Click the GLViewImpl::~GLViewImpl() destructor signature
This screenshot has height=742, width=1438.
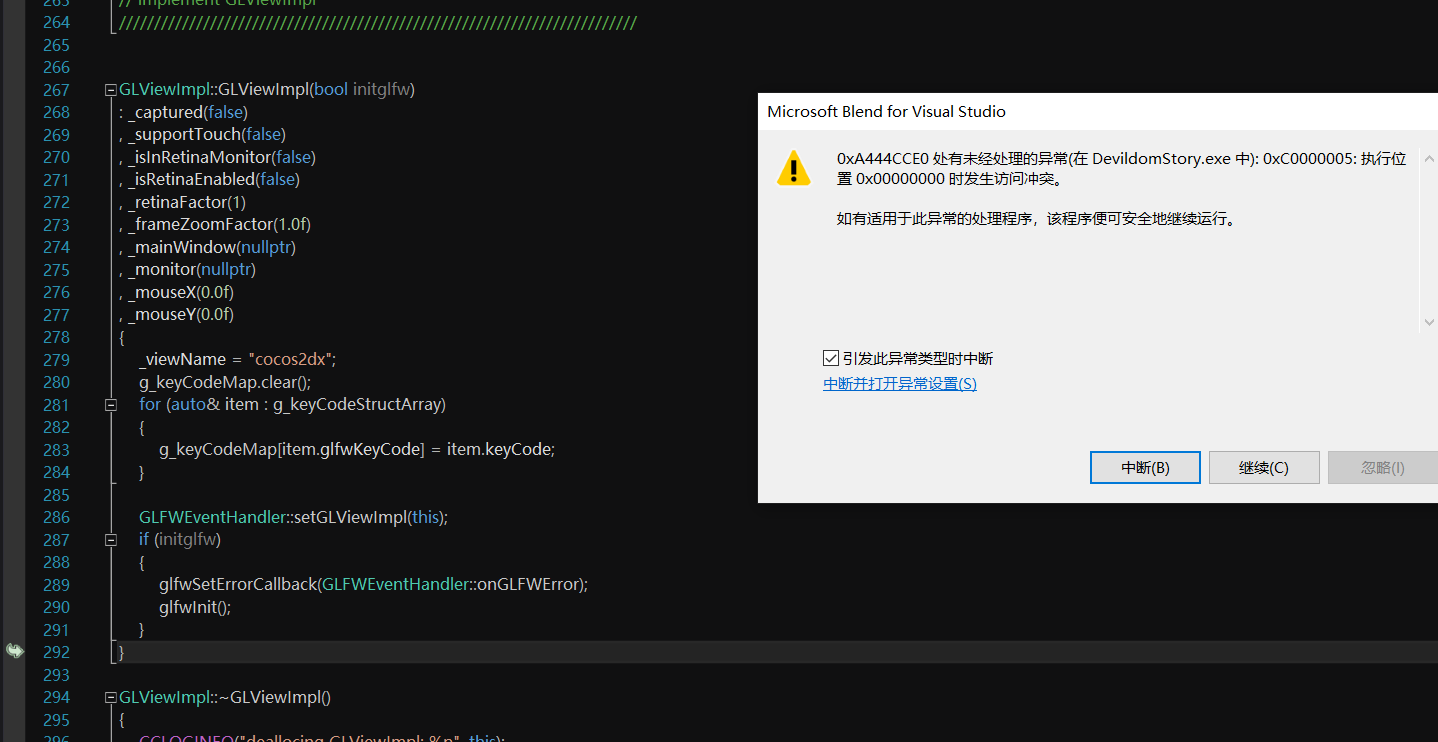pos(225,697)
